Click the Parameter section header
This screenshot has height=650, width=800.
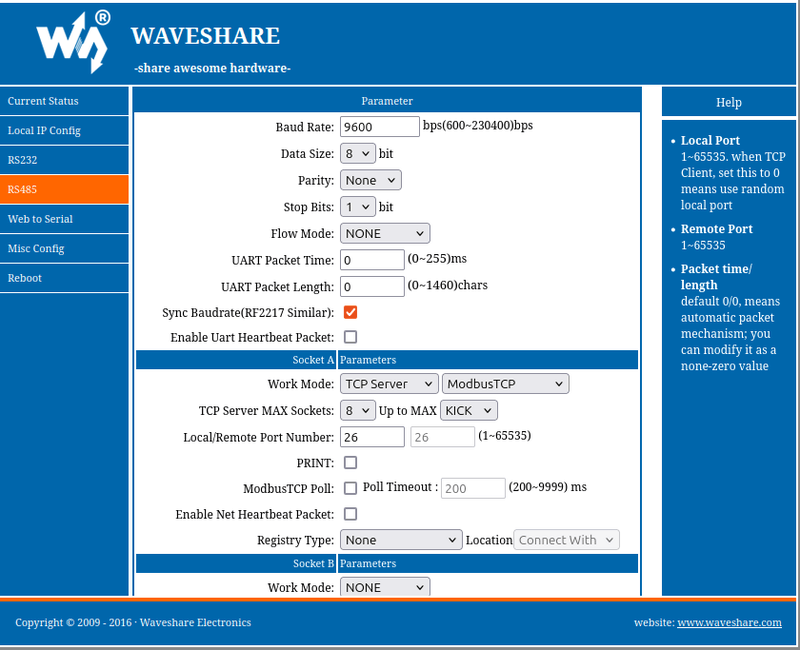387,101
